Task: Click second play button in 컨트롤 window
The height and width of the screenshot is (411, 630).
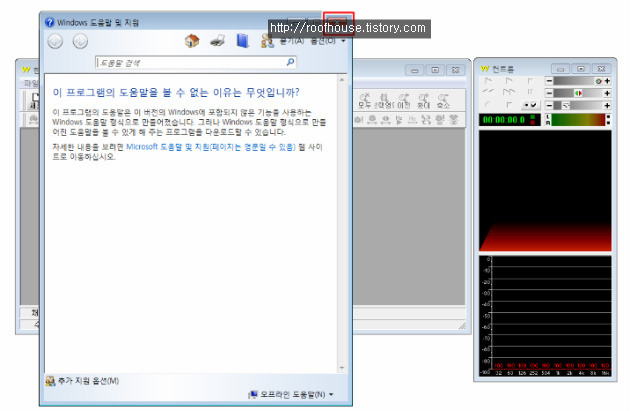Action: 509,81
